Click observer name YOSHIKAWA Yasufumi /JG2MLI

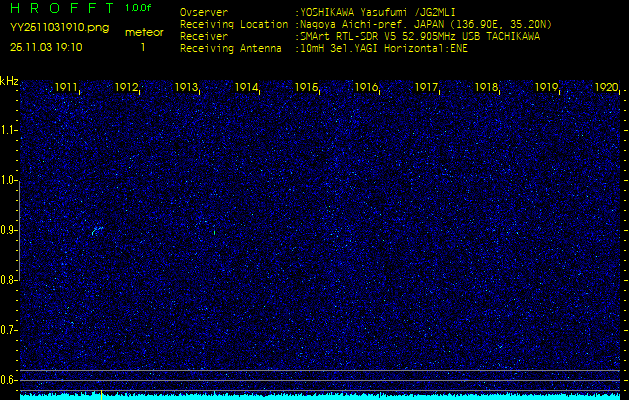pyautogui.click(x=377, y=12)
